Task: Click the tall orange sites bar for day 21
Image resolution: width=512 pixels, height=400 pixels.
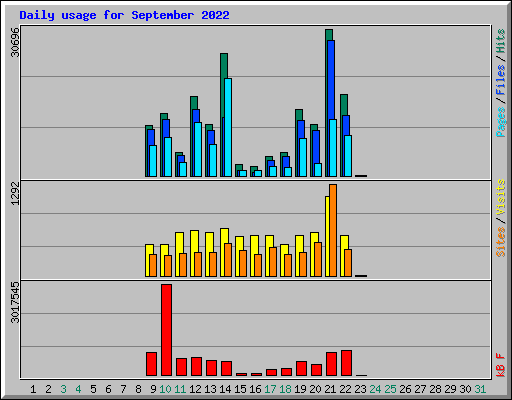Action: (333, 230)
